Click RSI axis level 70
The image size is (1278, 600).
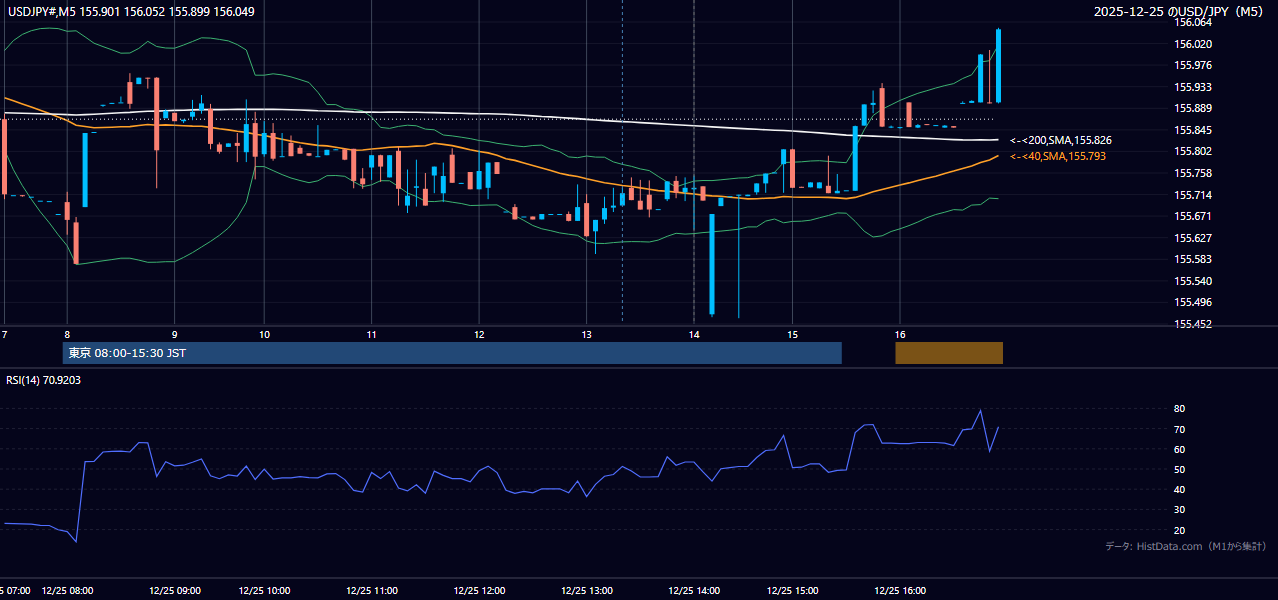click(1180, 429)
